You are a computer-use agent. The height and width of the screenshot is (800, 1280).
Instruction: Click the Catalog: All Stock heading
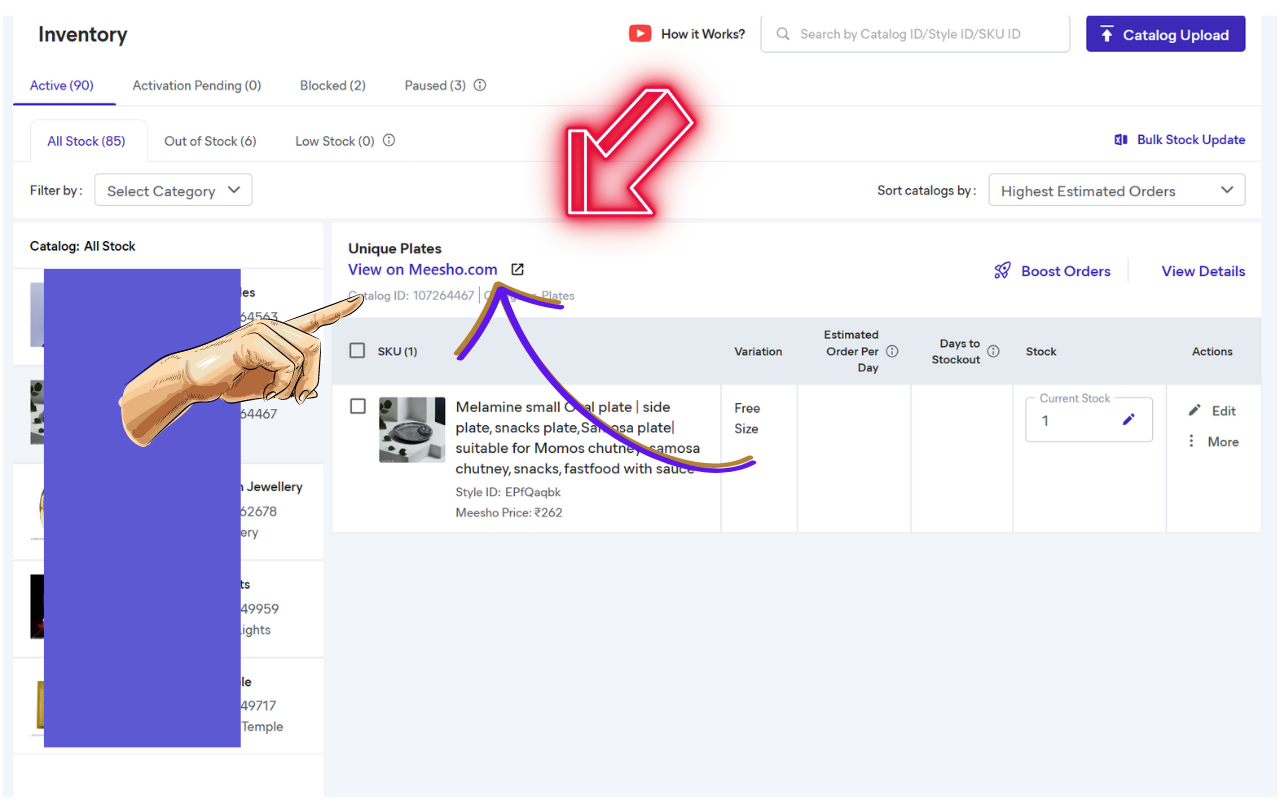(x=83, y=246)
